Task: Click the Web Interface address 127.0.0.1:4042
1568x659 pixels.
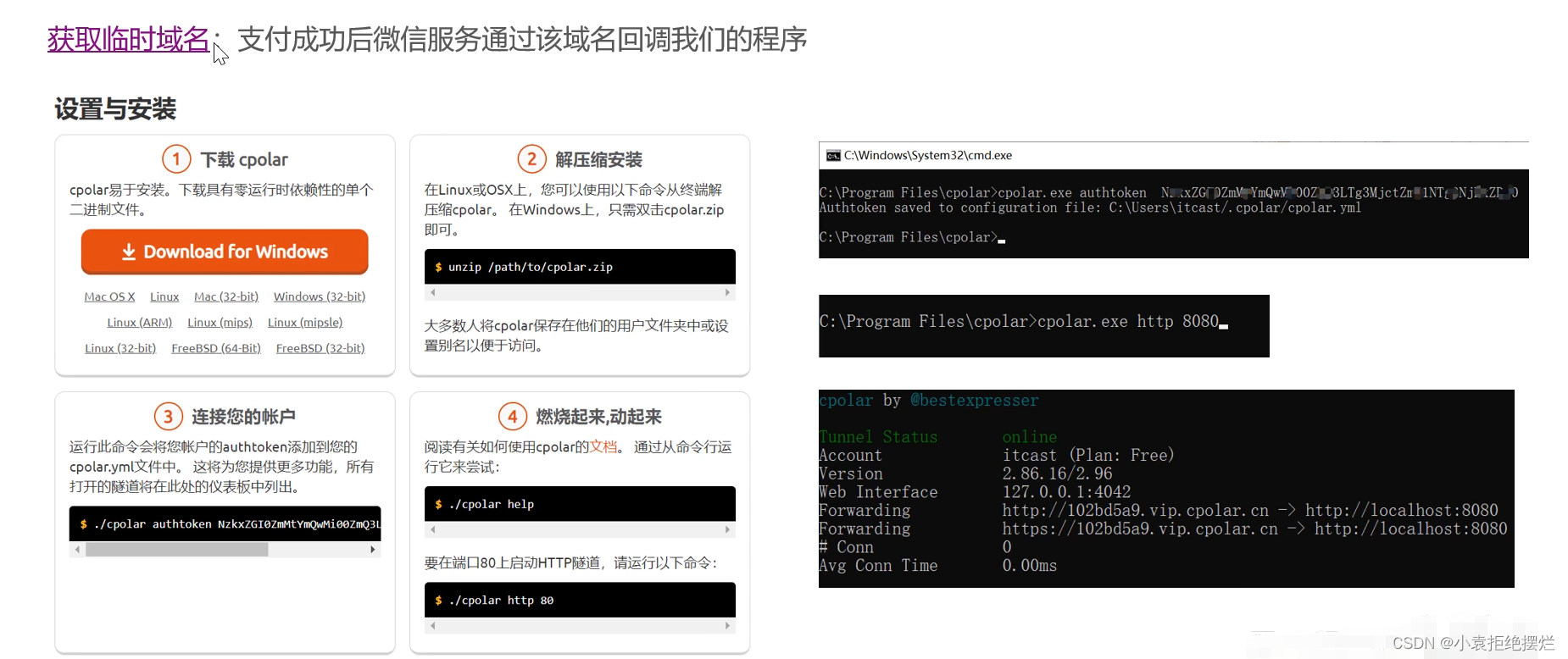Action: (1066, 492)
